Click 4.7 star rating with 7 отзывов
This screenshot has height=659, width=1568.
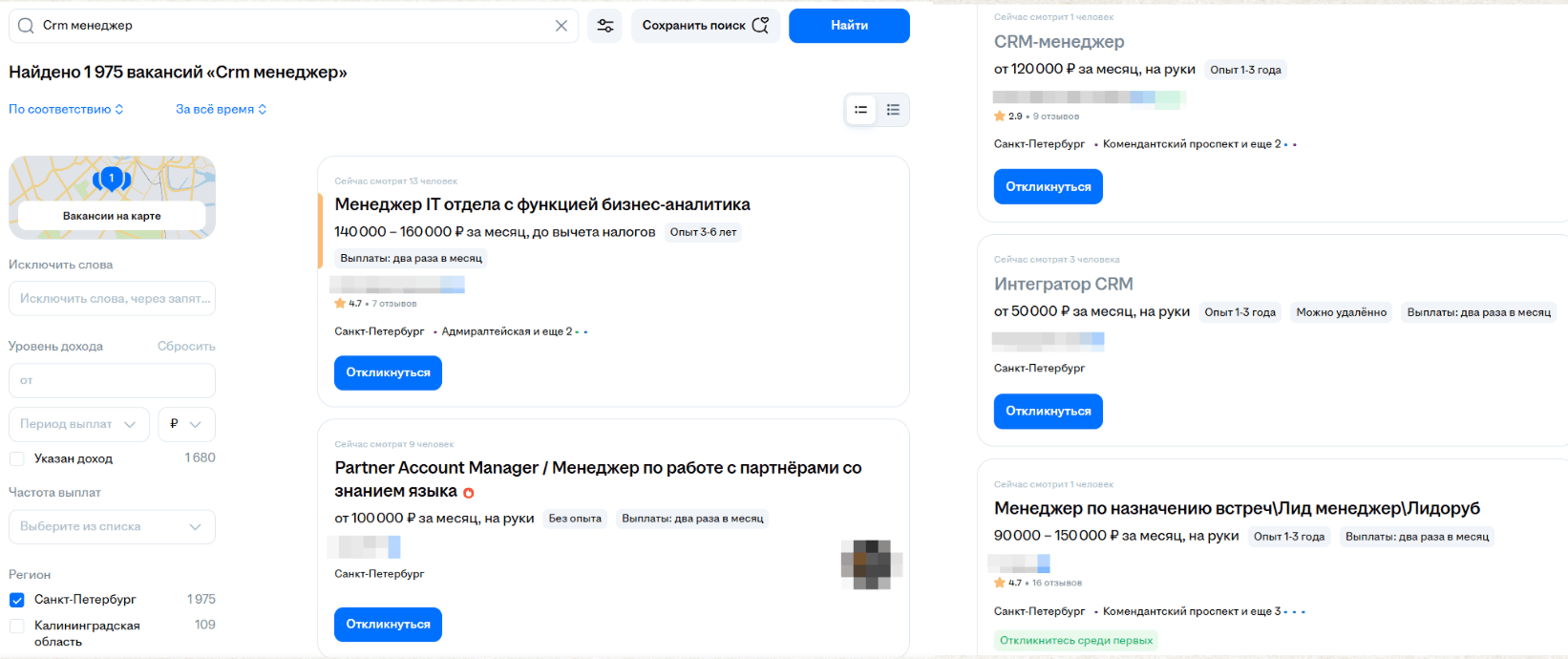(375, 304)
